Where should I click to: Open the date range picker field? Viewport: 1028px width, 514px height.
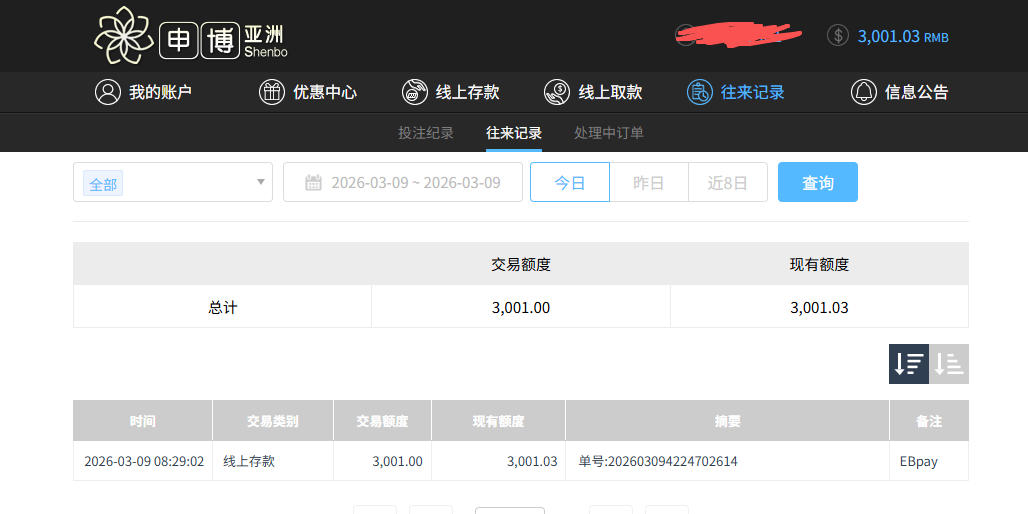coord(415,182)
